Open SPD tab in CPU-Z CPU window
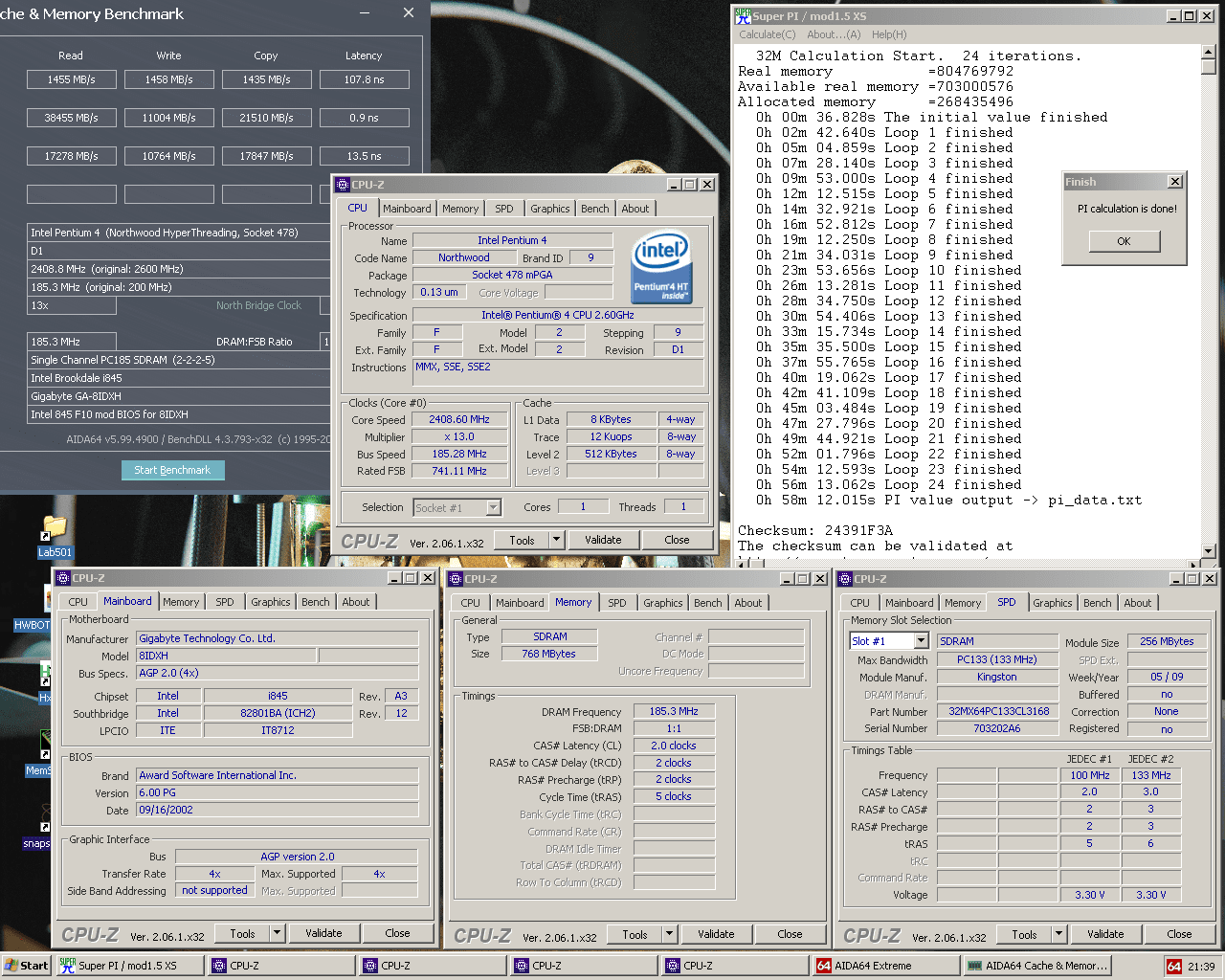 tap(503, 209)
